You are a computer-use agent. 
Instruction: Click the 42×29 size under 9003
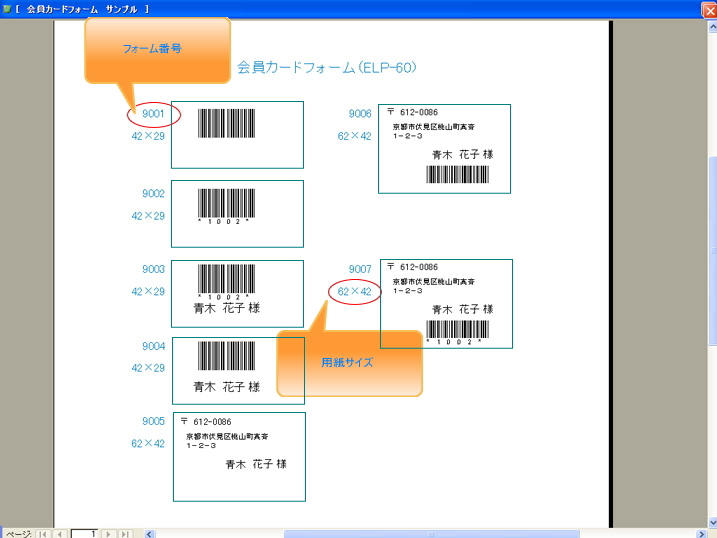148,291
